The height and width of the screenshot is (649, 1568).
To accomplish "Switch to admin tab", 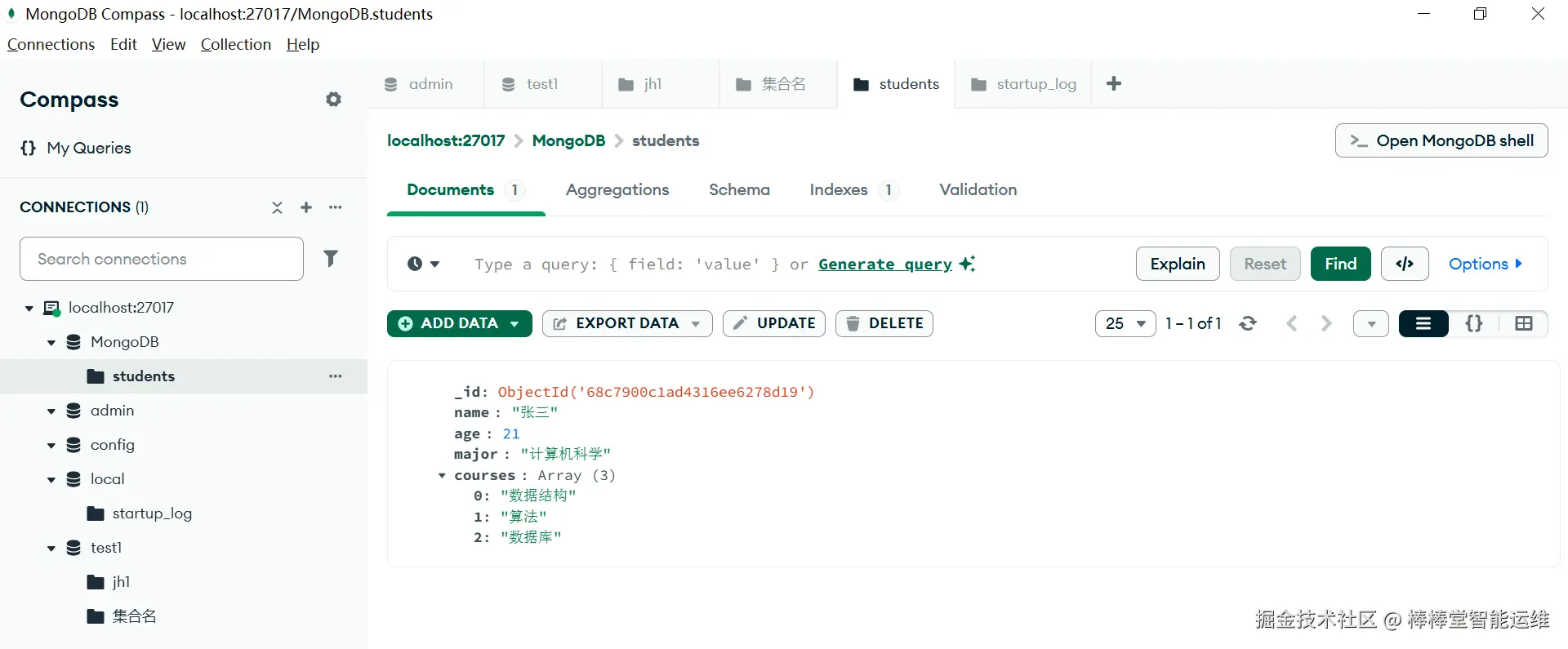I will [425, 84].
